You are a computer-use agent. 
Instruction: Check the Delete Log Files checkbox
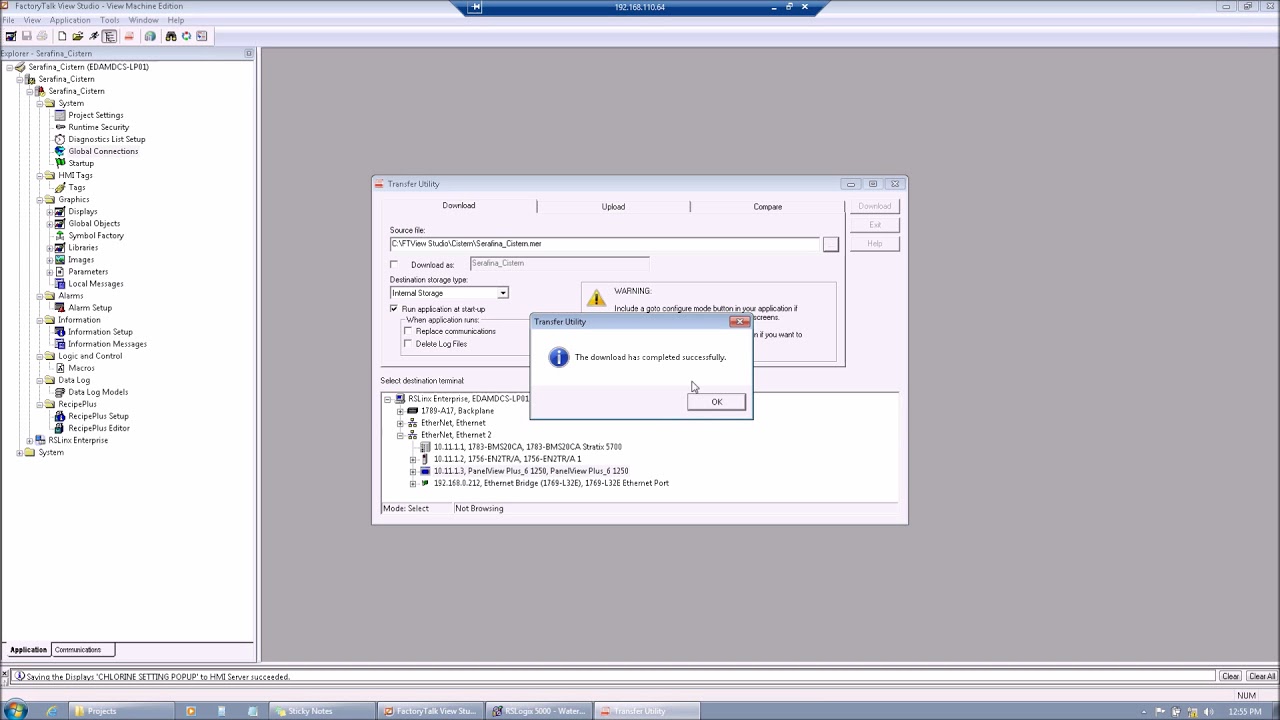(408, 344)
